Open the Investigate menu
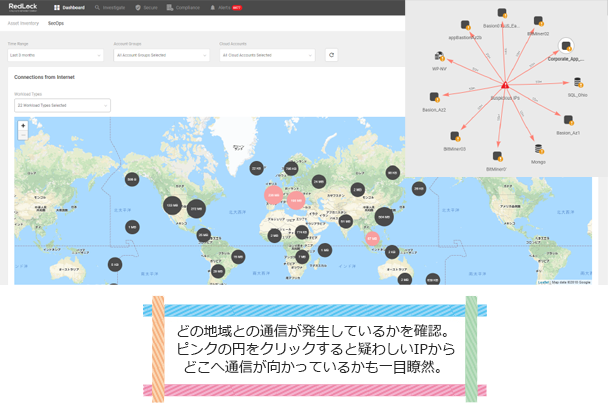Viewport: 608px width, 403px height. [110, 7]
